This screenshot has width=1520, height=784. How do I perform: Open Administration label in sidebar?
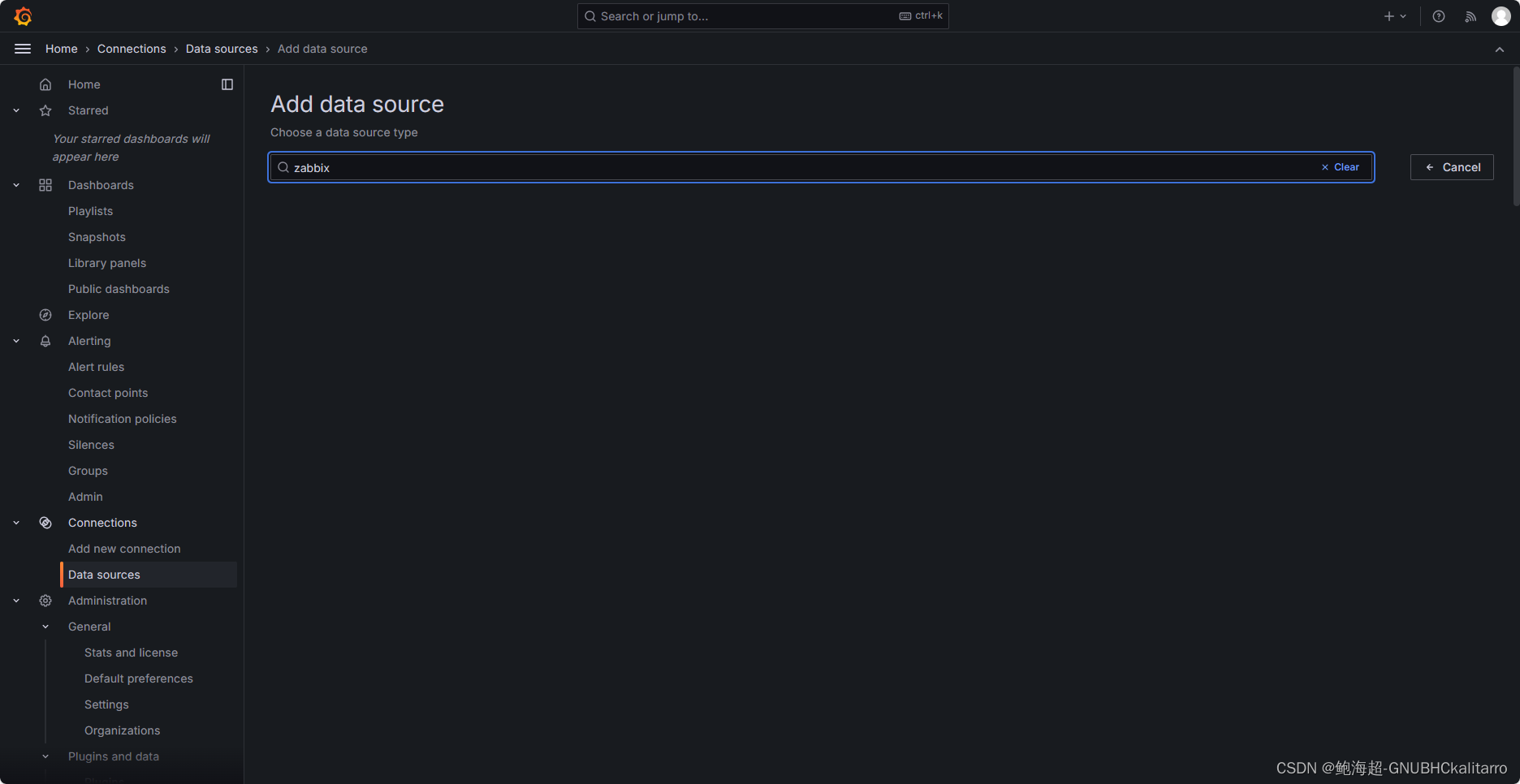click(x=107, y=601)
